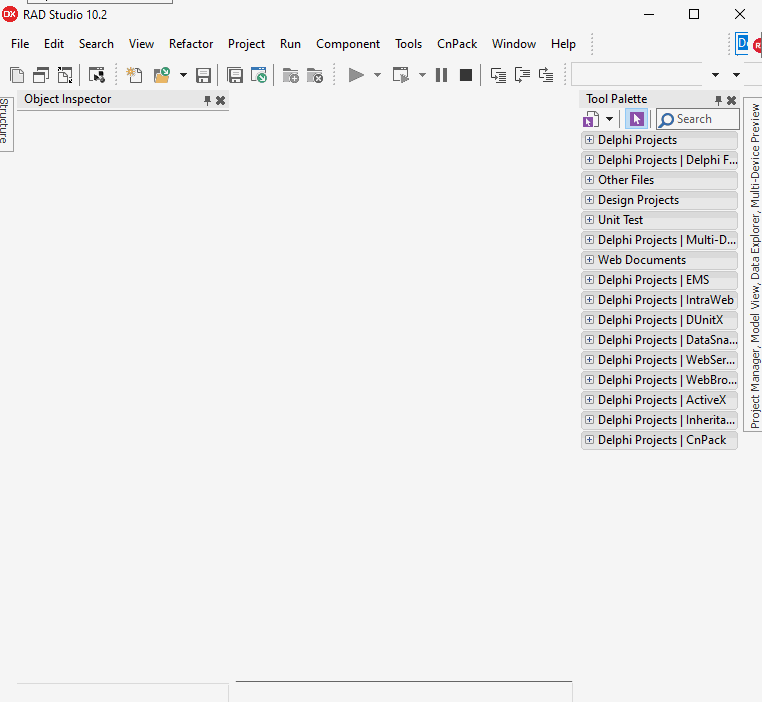
Task: Expand Delphi Projects | DataSna... category
Action: point(589,340)
